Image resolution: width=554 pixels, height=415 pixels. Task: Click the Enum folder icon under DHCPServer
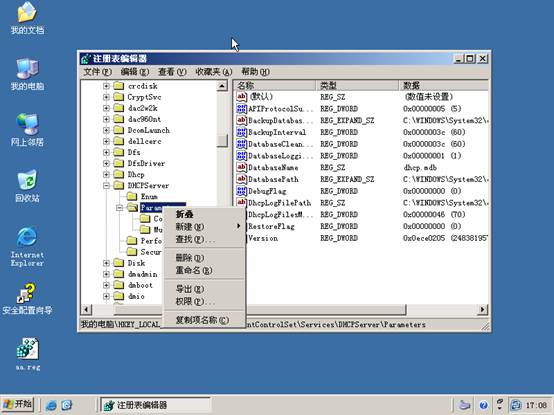(x=132, y=196)
